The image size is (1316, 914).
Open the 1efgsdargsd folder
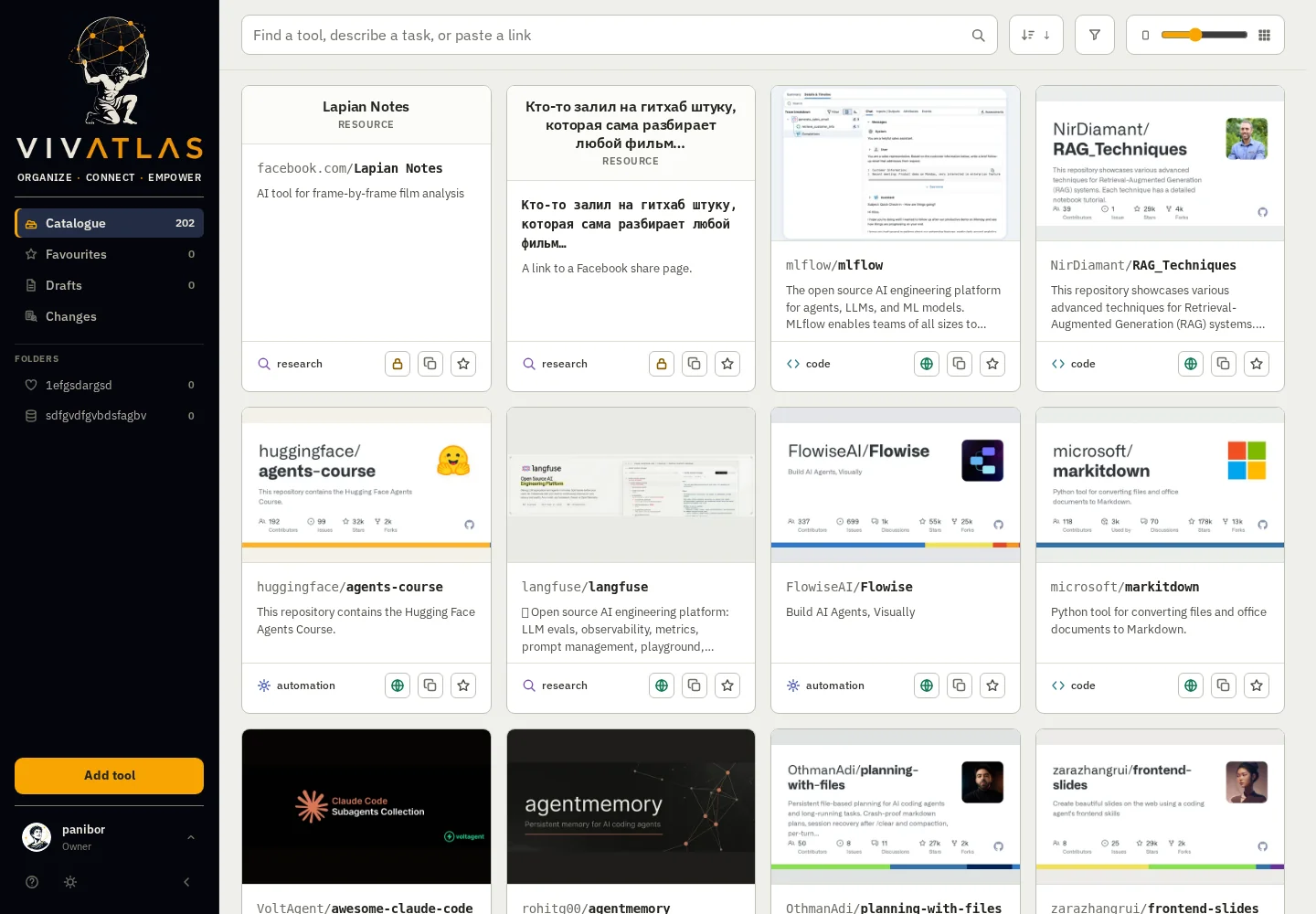pos(110,385)
